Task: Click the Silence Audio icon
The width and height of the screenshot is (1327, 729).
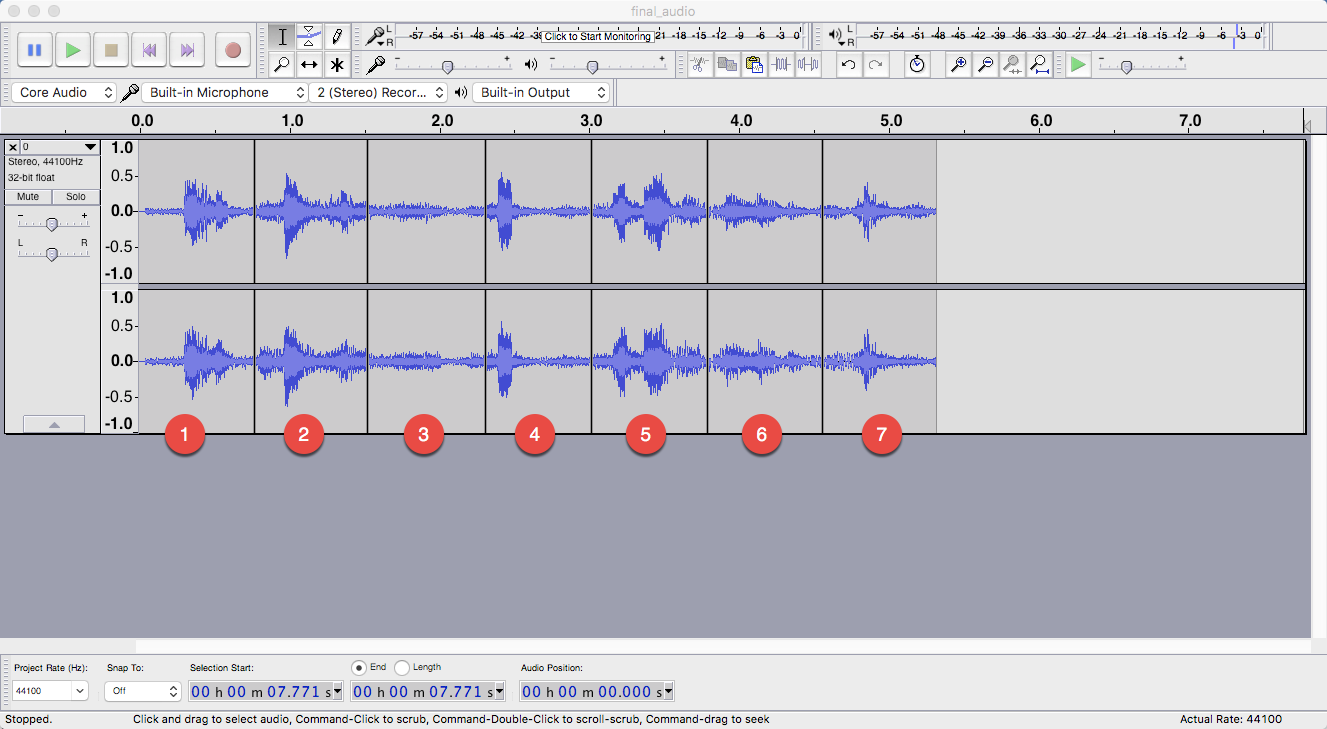Action: (x=808, y=65)
